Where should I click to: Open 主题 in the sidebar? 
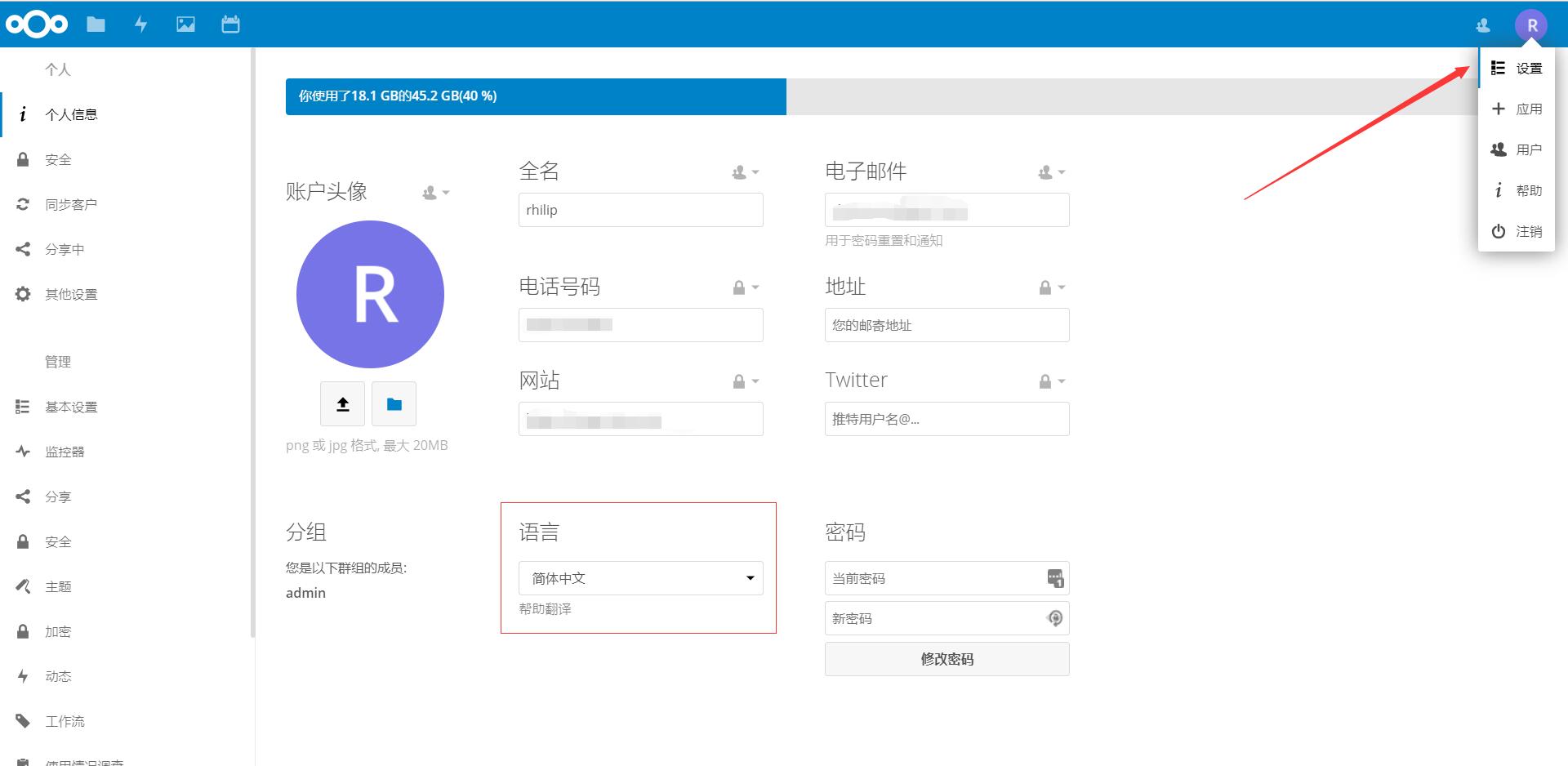[x=125, y=586]
